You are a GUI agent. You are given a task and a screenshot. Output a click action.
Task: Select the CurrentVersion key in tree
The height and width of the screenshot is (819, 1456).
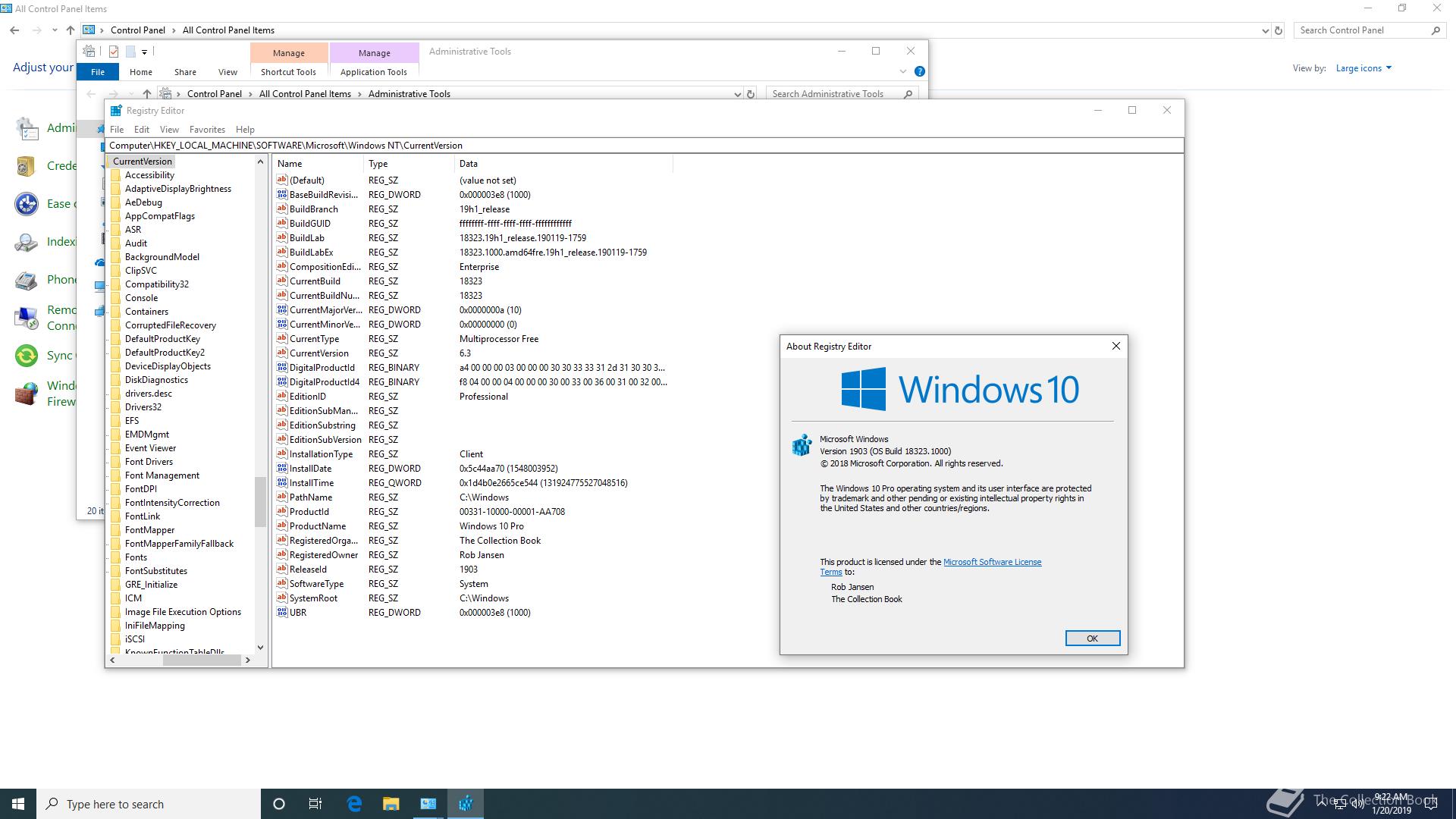click(143, 162)
